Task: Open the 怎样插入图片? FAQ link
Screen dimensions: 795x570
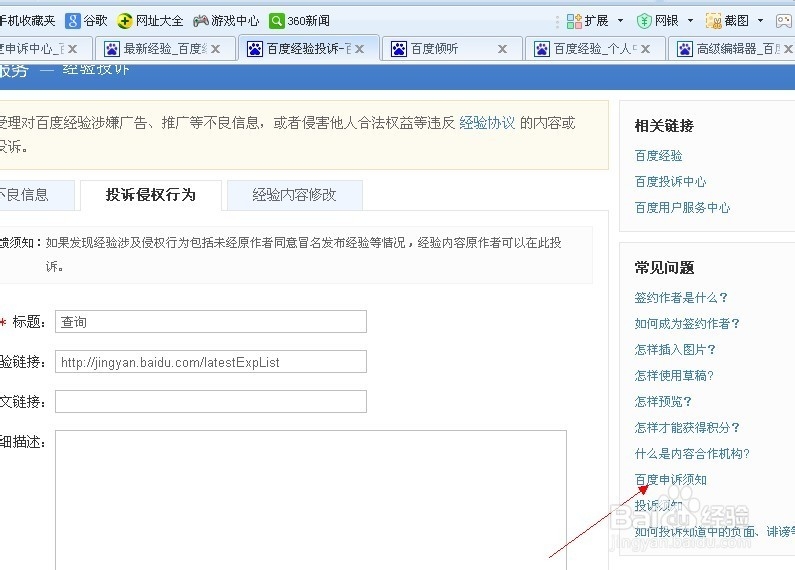Action: [x=675, y=349]
